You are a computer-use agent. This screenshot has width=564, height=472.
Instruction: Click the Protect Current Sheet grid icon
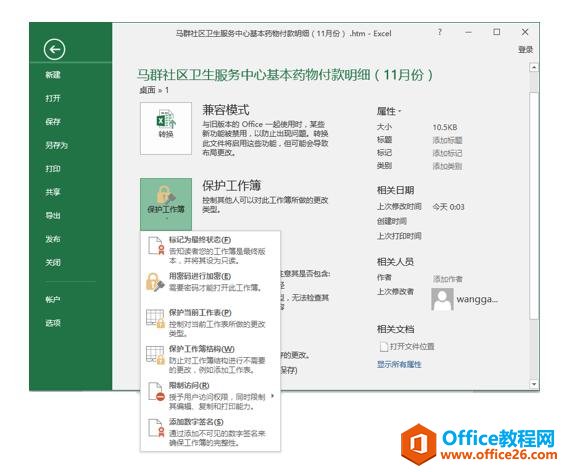(155, 318)
